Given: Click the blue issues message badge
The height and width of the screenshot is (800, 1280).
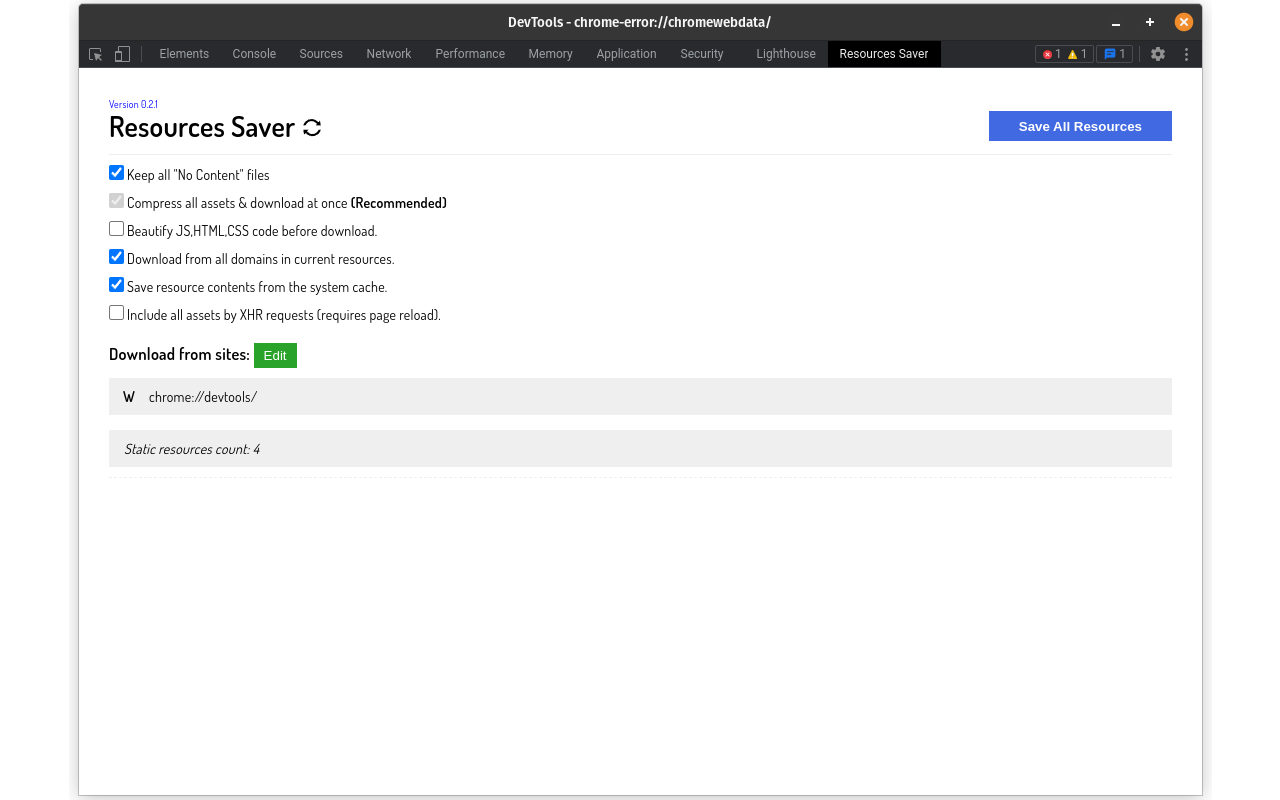Looking at the screenshot, I should click(x=1114, y=54).
